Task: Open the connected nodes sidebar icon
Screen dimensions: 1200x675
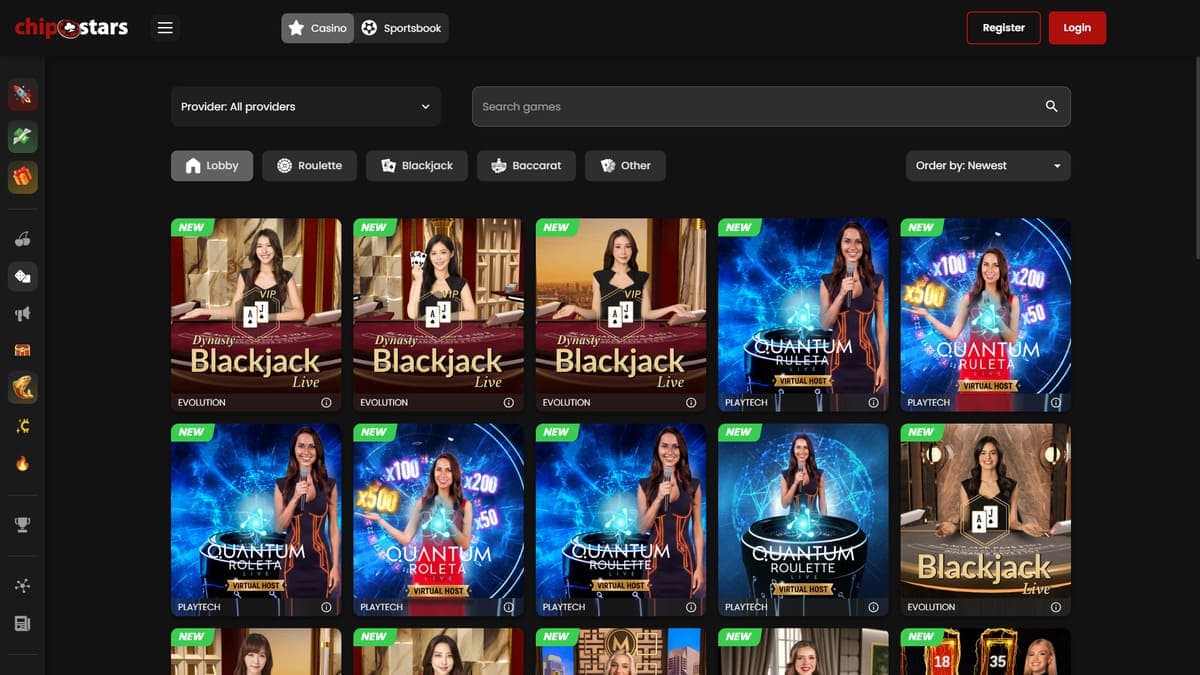Action: (22, 586)
